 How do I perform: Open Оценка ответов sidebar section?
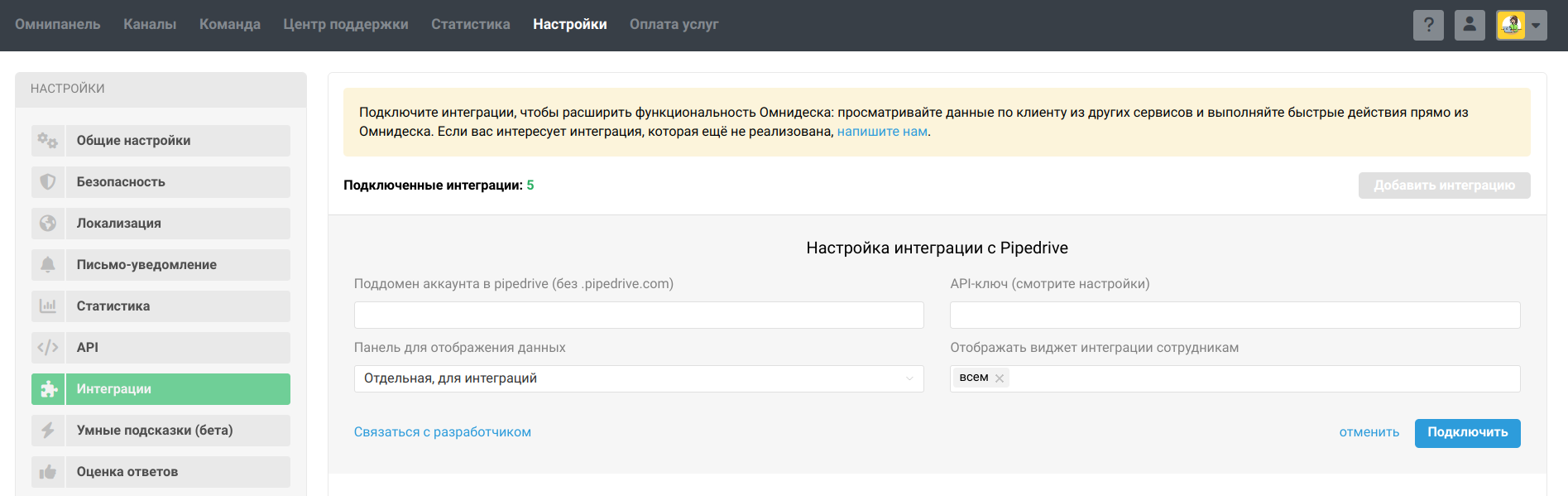click(x=161, y=472)
